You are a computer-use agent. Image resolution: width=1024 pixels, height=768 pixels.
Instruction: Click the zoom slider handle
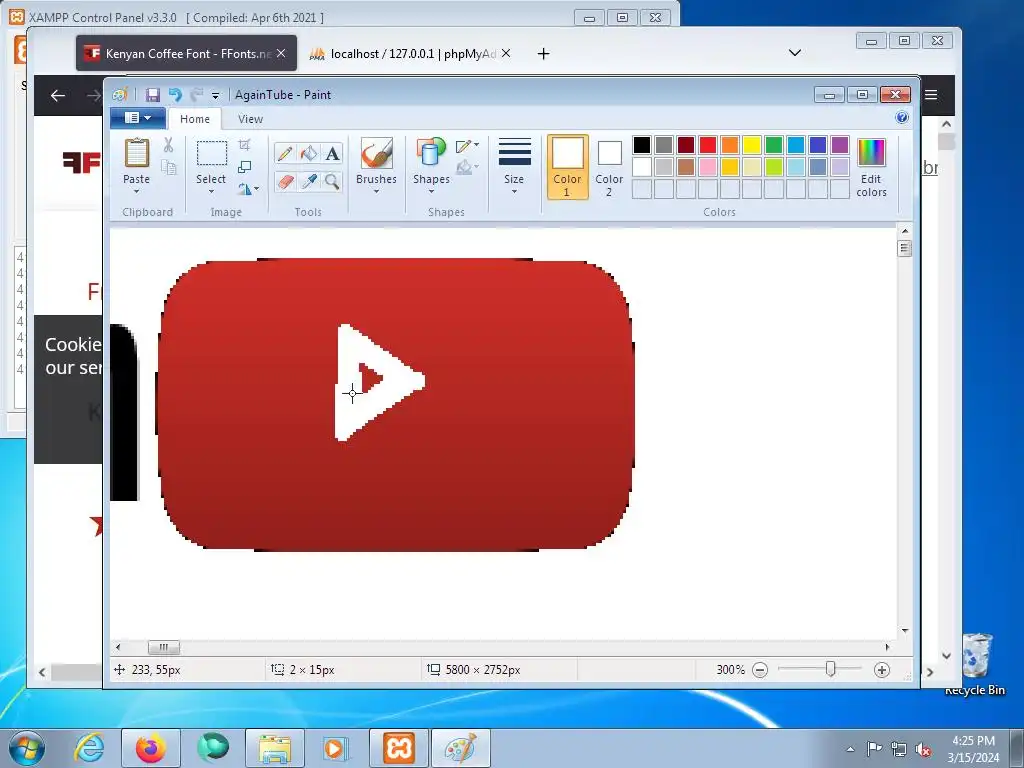coord(831,669)
